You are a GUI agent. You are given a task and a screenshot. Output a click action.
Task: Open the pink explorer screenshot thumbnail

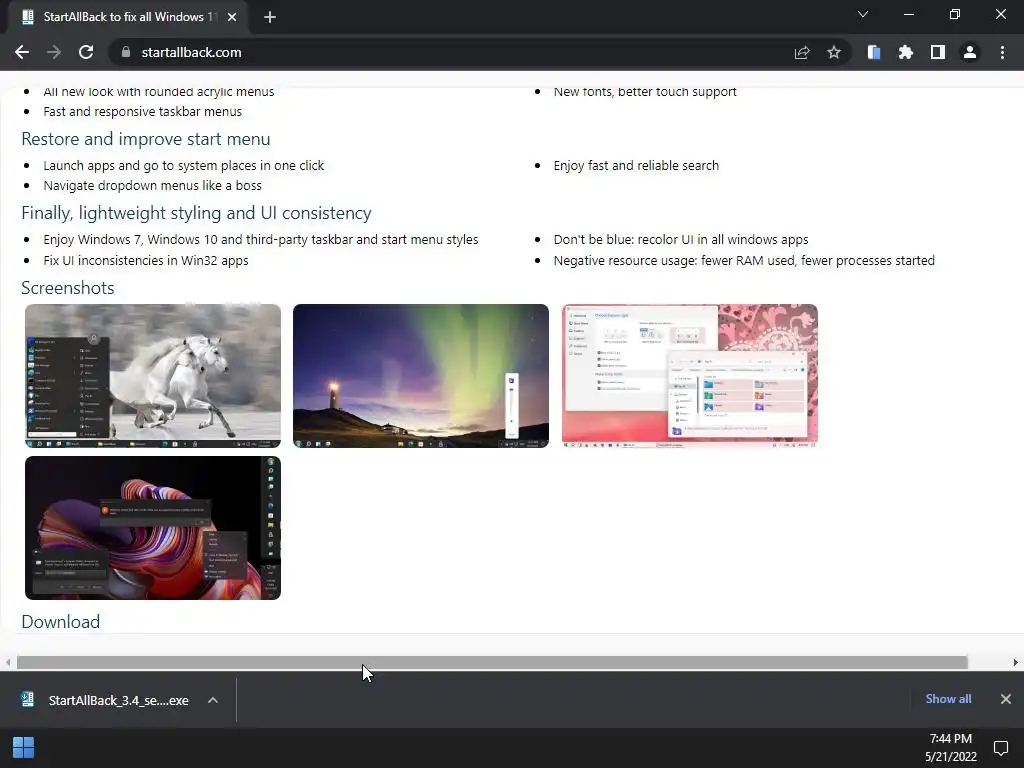(x=690, y=376)
